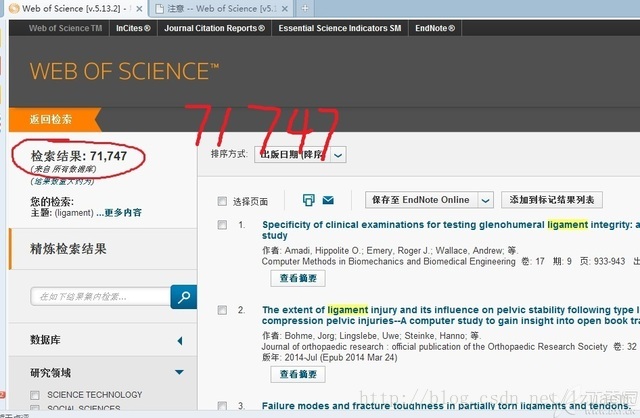This screenshot has height=418, width=640.
Task: Open EndNote from the top bar
Action: [435, 28]
